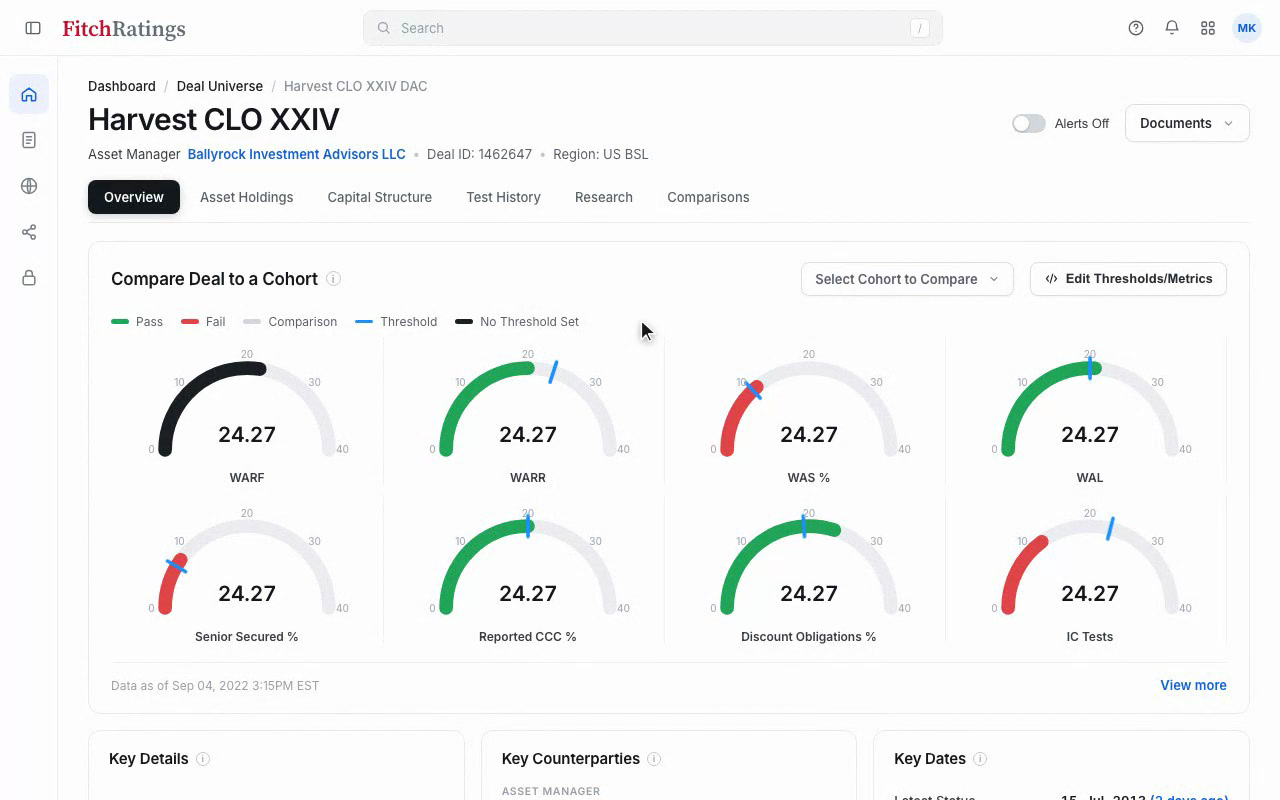Screen dimensions: 1280x800
Task: Click the IC Tests gauge chart
Action: point(1090,575)
